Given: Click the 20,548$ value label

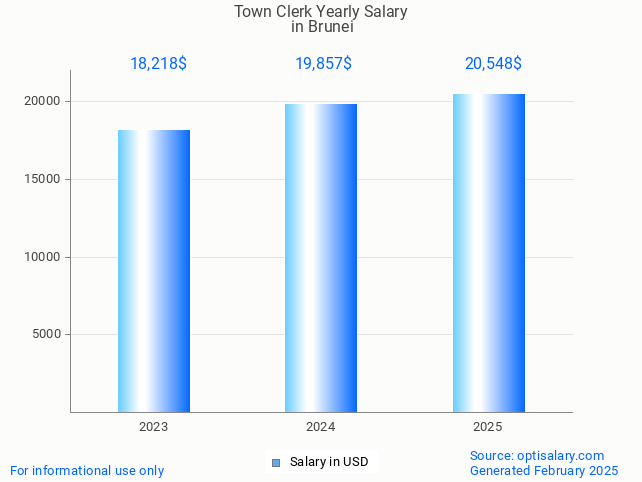Looking at the screenshot, I should [x=493, y=64].
